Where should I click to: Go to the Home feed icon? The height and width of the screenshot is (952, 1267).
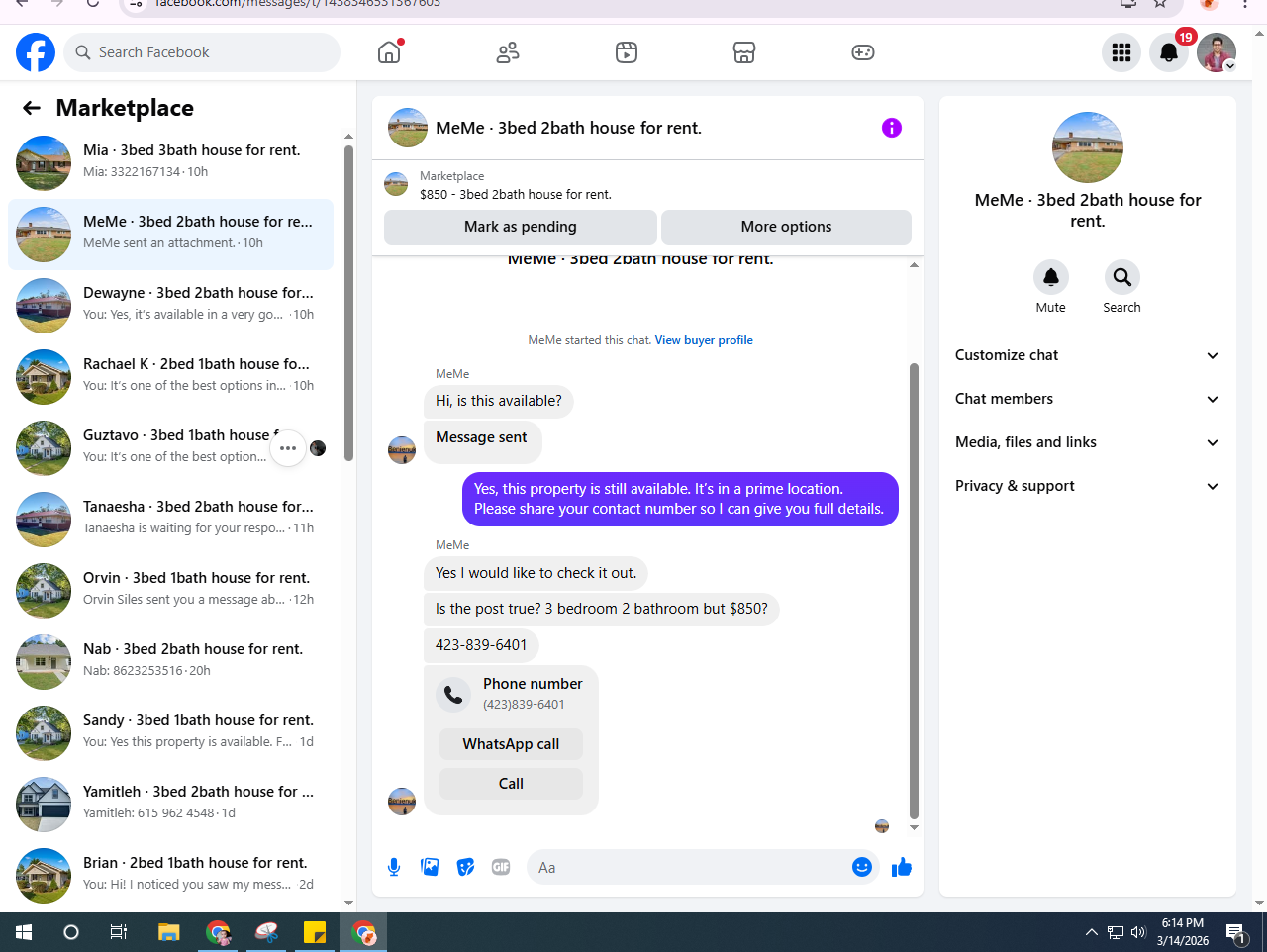click(390, 52)
